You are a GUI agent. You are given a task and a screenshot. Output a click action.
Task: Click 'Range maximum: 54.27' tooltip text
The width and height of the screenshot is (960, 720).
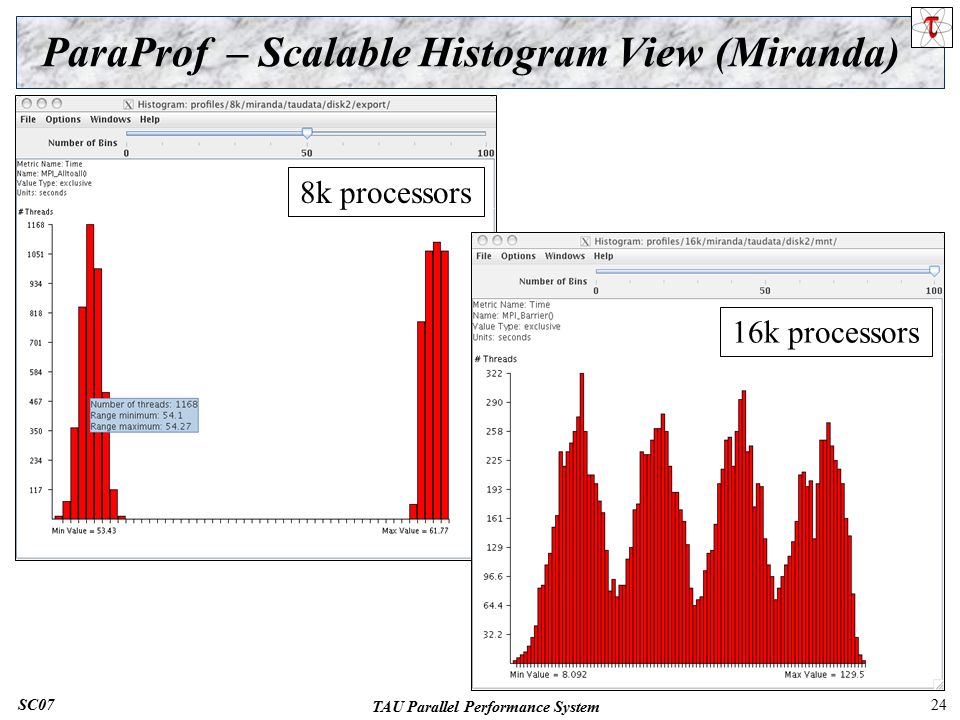pos(141,427)
